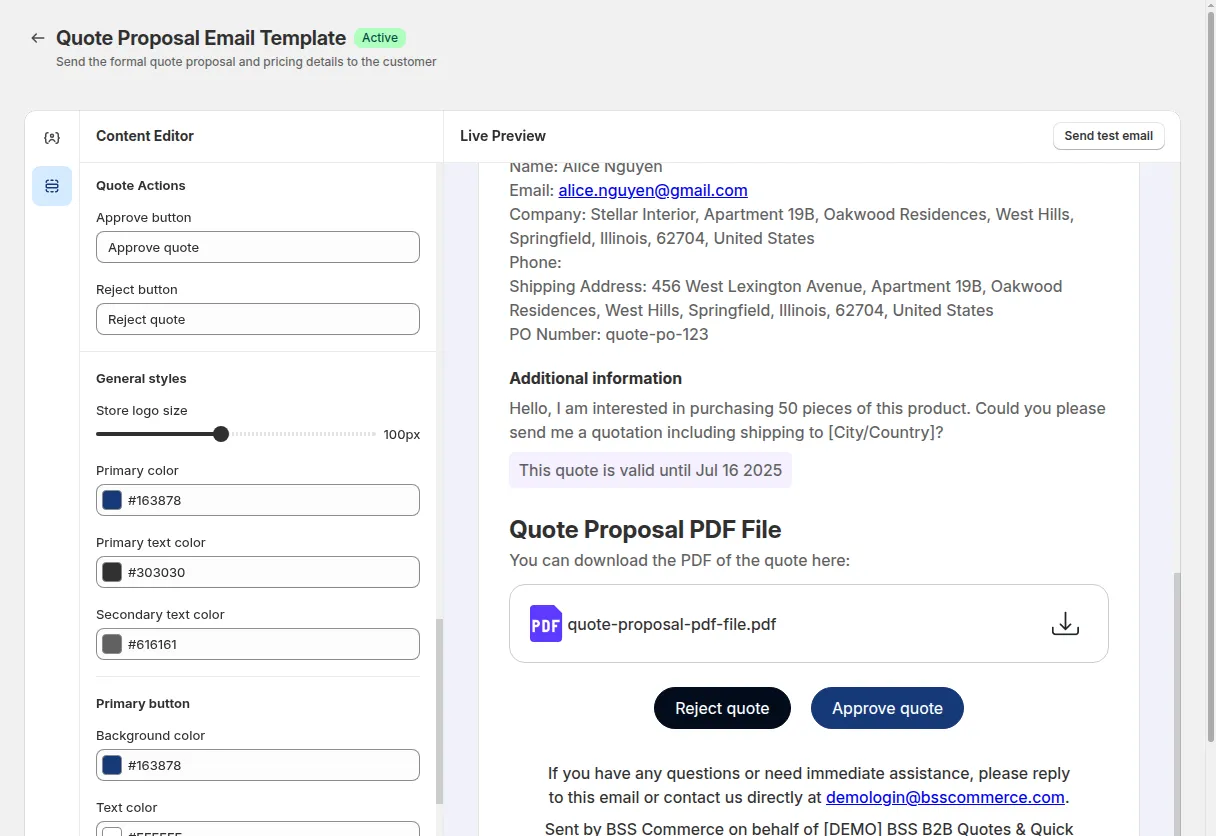
Task: Click the Quote Proposal Email Template title
Action: tap(201, 38)
